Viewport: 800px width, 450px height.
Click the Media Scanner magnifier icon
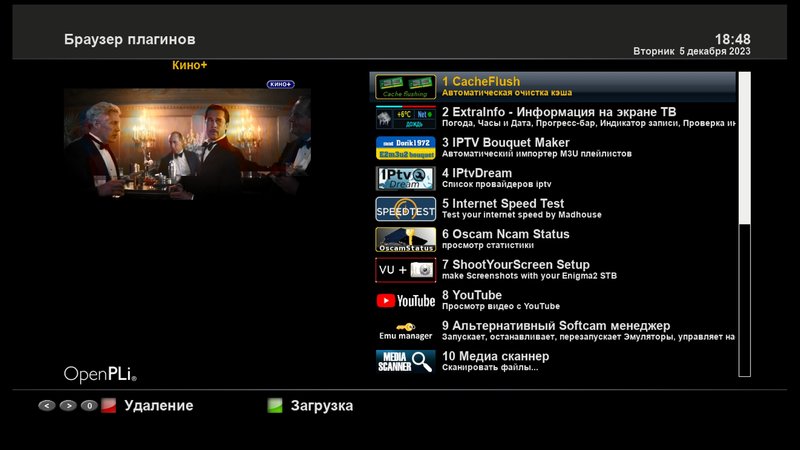(405, 361)
